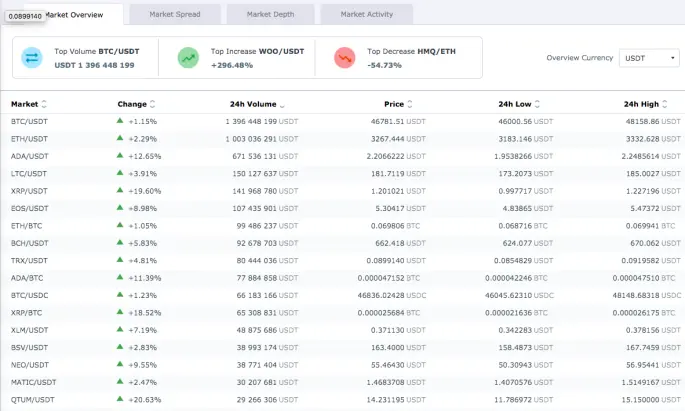Click TRX/USDT price 0.0899140 USDT cell

396,261
